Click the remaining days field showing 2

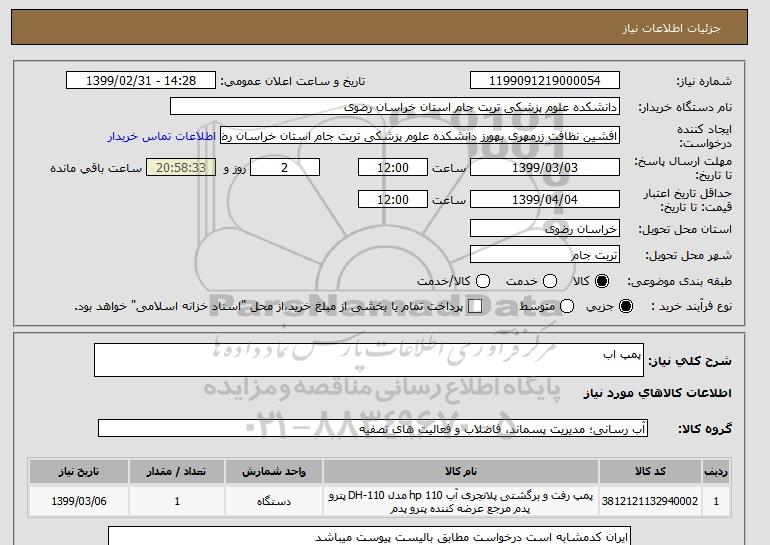[285, 167]
